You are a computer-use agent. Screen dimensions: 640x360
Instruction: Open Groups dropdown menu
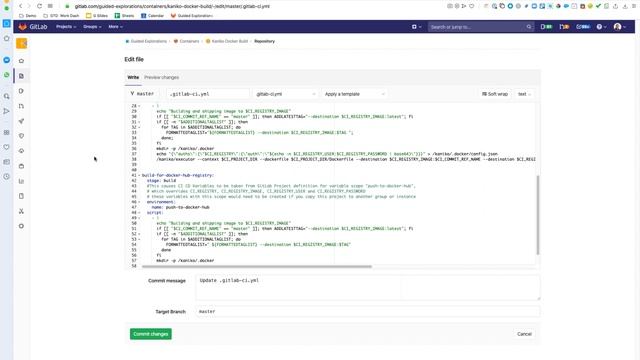click(92, 27)
